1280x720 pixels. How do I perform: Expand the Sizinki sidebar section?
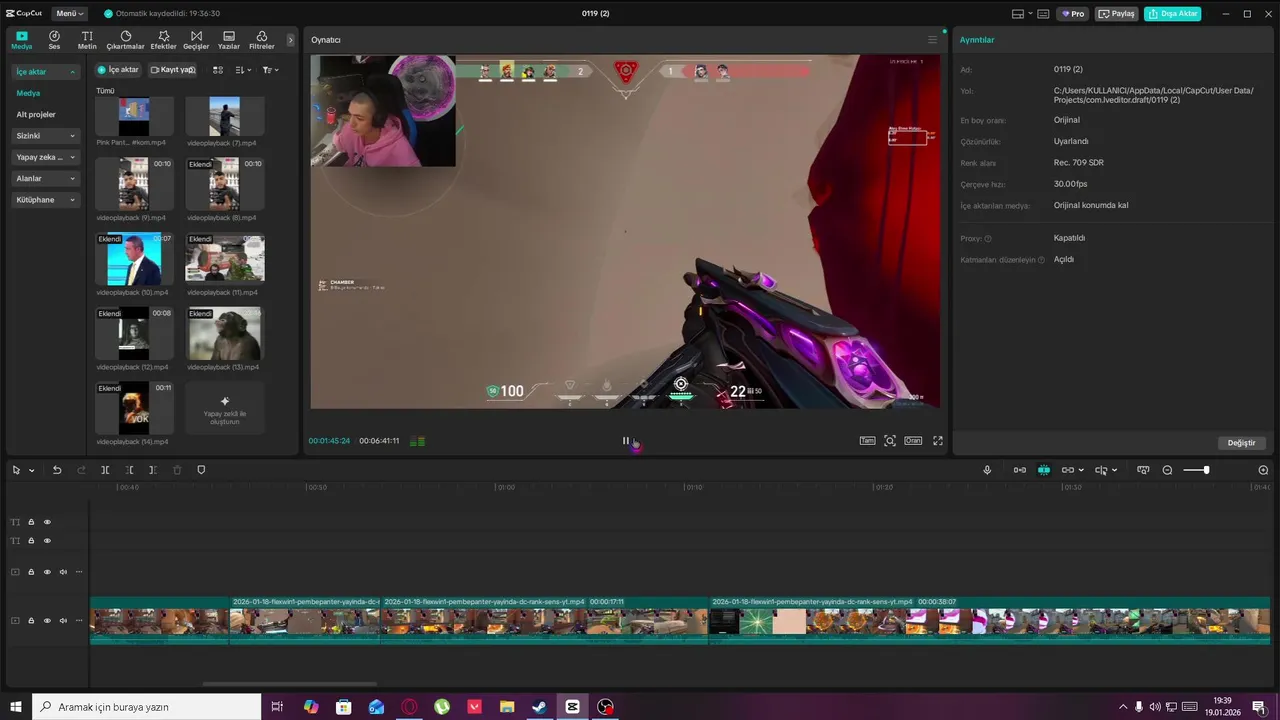(46, 136)
